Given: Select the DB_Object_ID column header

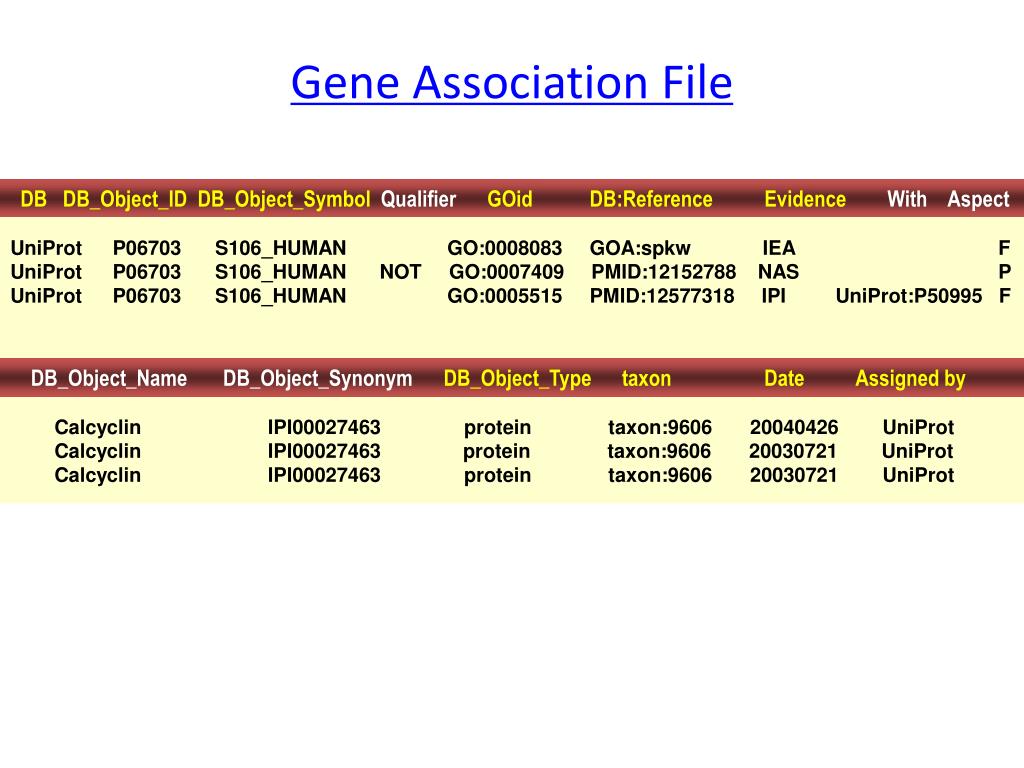Looking at the screenshot, I should (x=125, y=199).
